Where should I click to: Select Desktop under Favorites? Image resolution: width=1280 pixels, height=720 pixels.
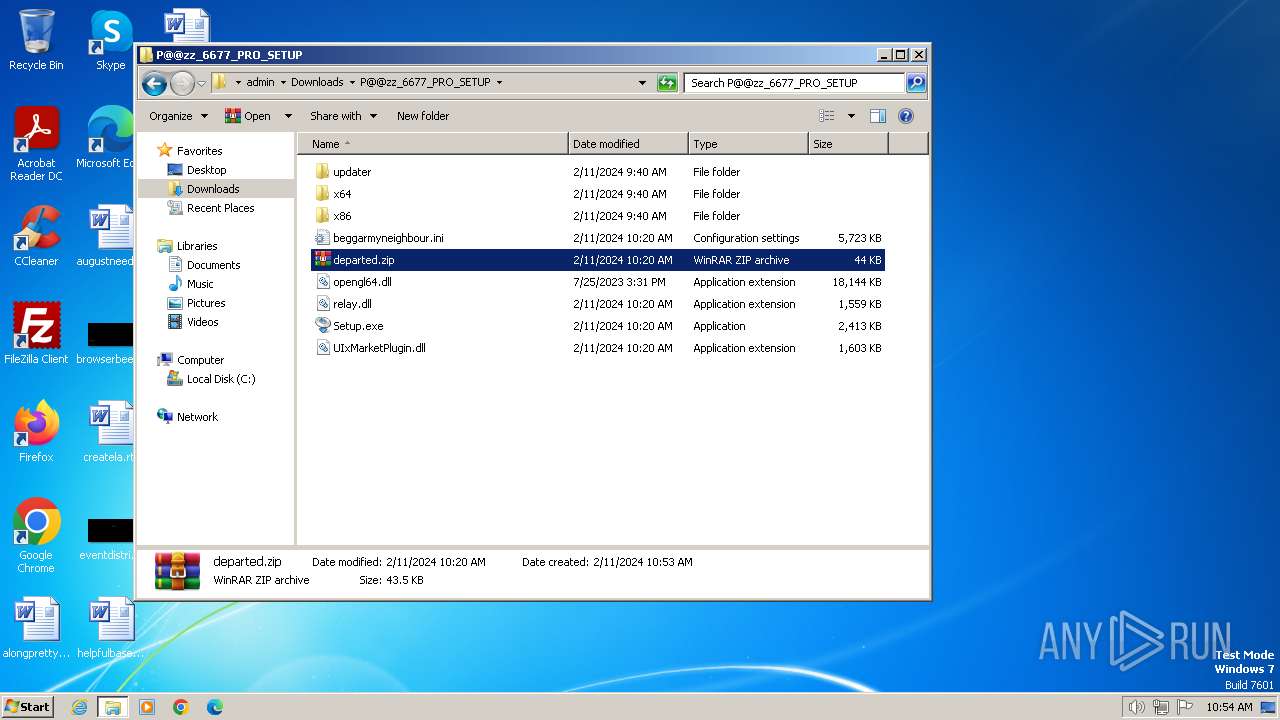coord(206,170)
